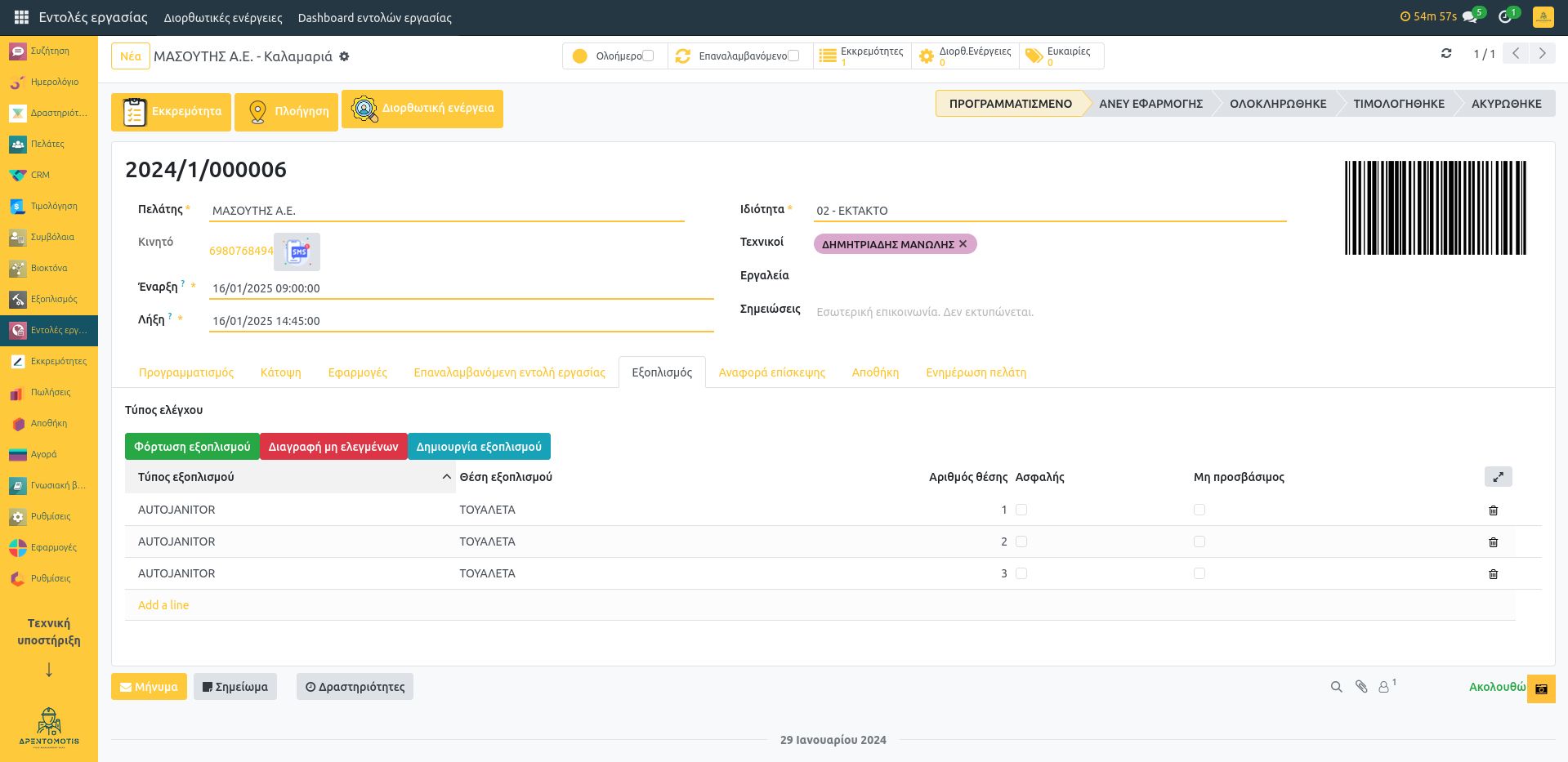Image resolution: width=1568 pixels, height=762 pixels.
Task: Open Ημερολόγιο in sidebar
Action: (x=49, y=82)
